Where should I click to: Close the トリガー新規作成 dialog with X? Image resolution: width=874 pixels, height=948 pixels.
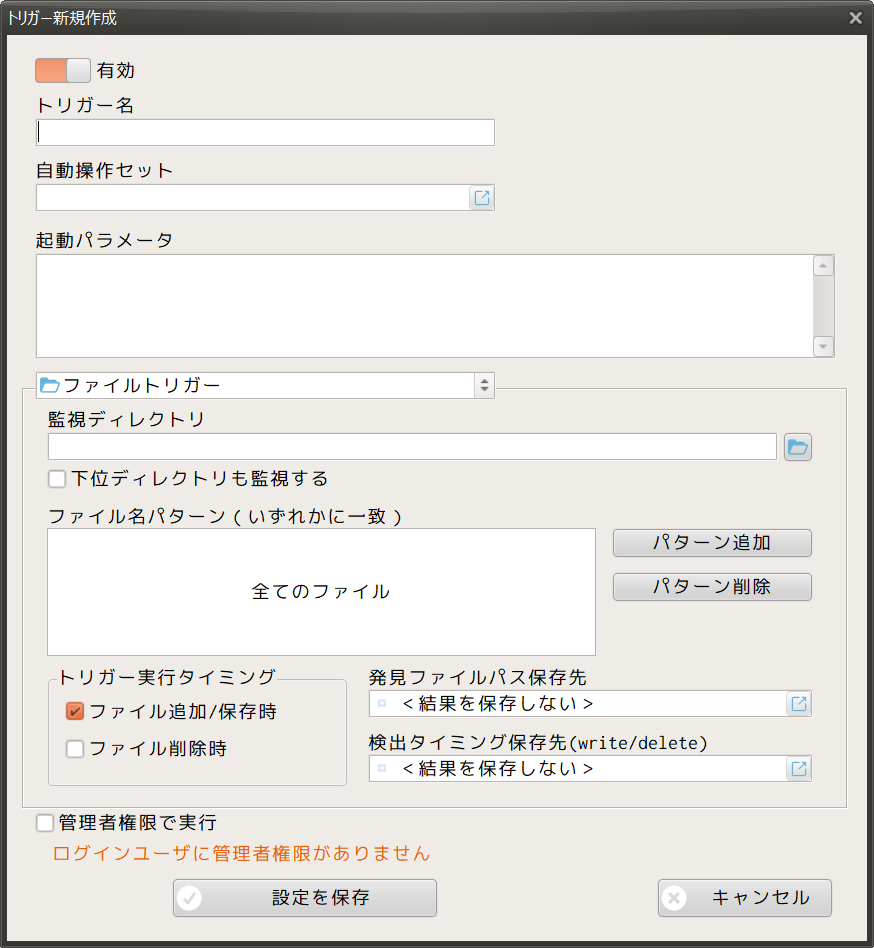tap(855, 18)
